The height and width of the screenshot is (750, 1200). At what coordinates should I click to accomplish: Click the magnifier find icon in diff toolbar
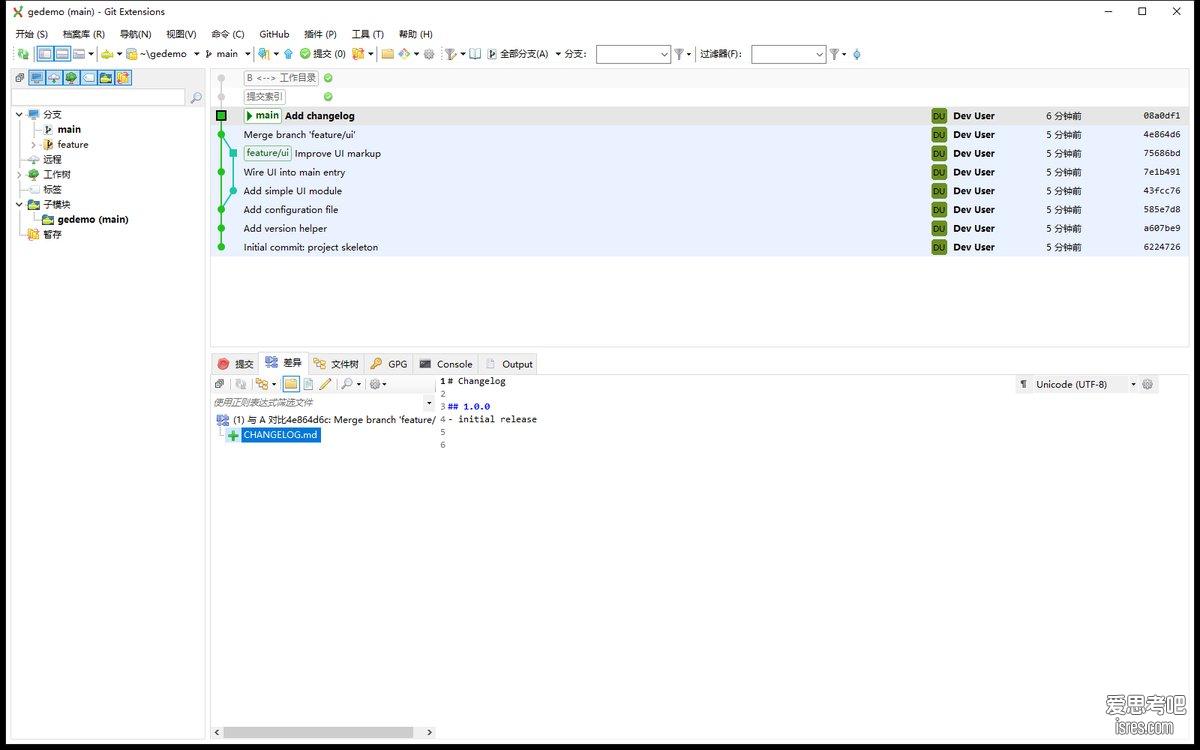pos(346,384)
